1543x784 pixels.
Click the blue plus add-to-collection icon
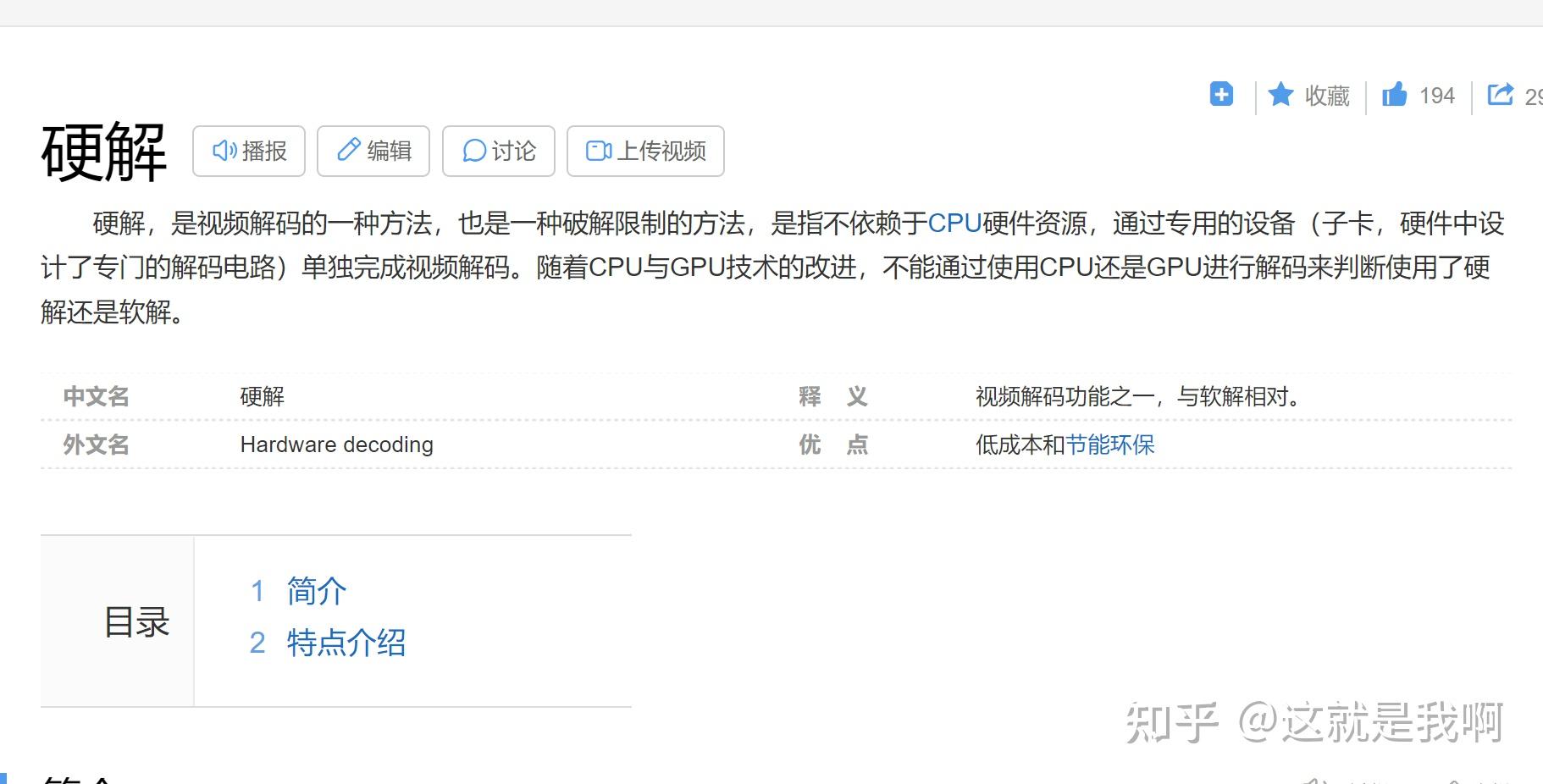click(1220, 94)
